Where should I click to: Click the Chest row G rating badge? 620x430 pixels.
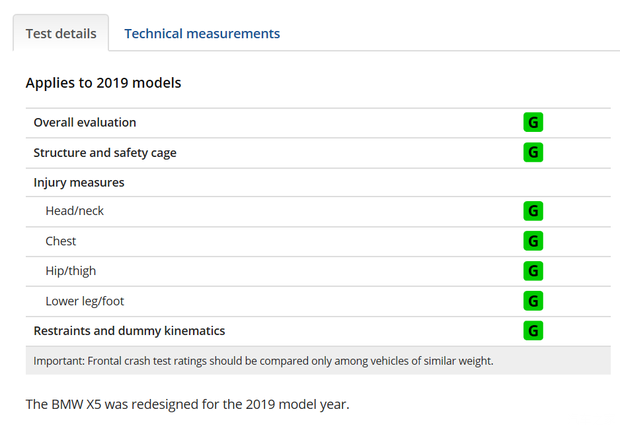coord(533,241)
